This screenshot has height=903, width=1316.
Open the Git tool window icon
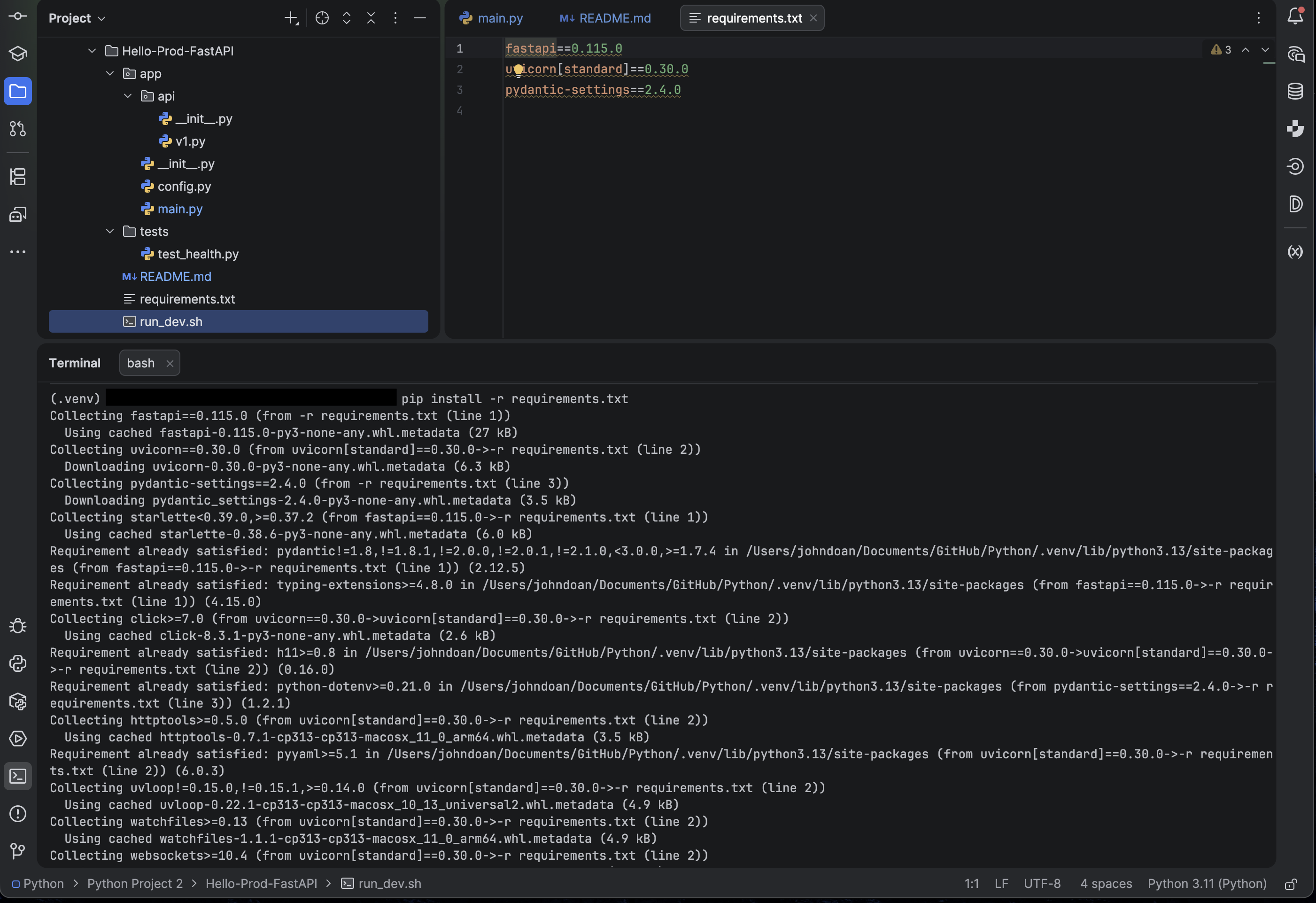17,850
